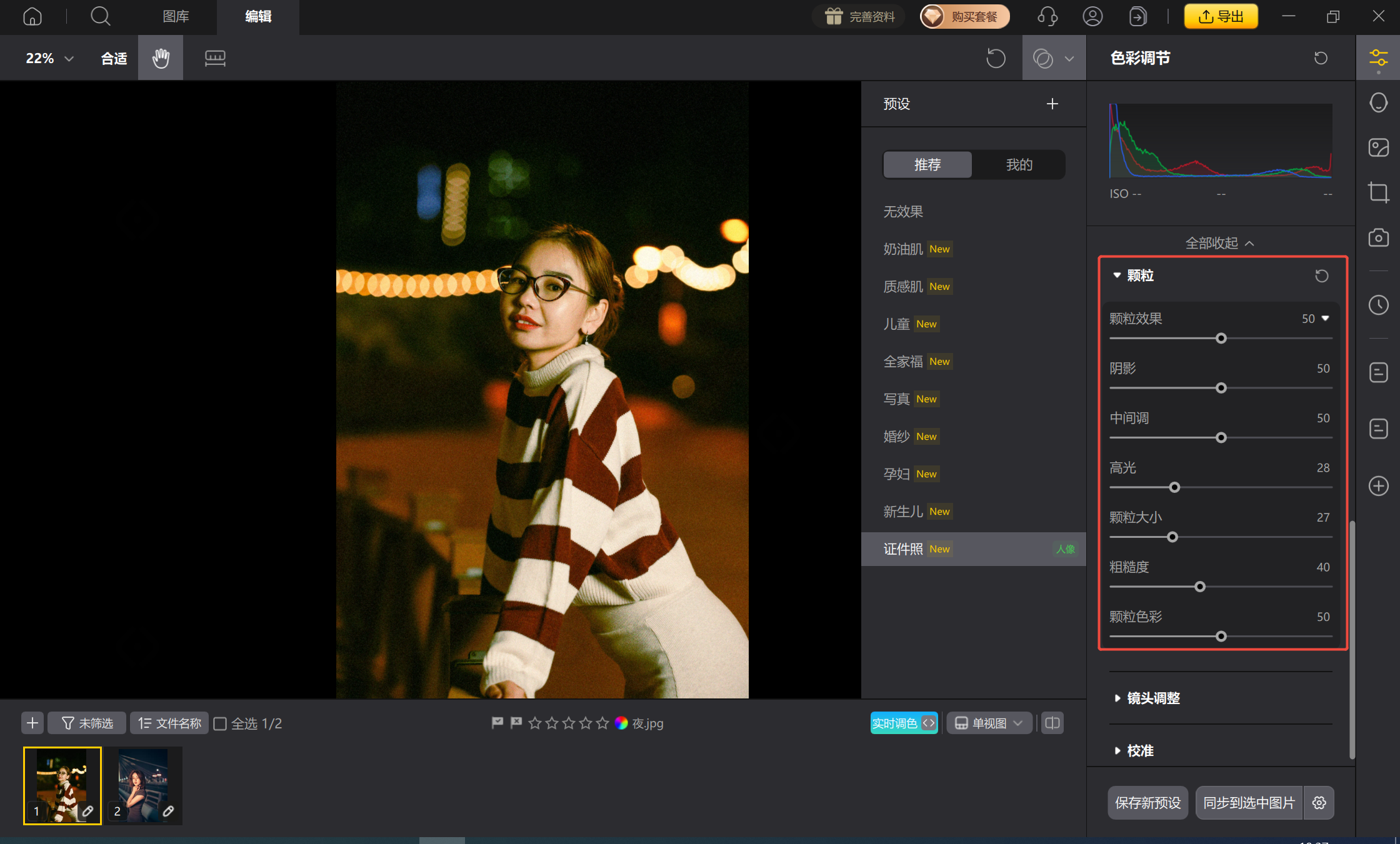
Task: Check the 全选 select all checkbox
Action: [x=220, y=723]
